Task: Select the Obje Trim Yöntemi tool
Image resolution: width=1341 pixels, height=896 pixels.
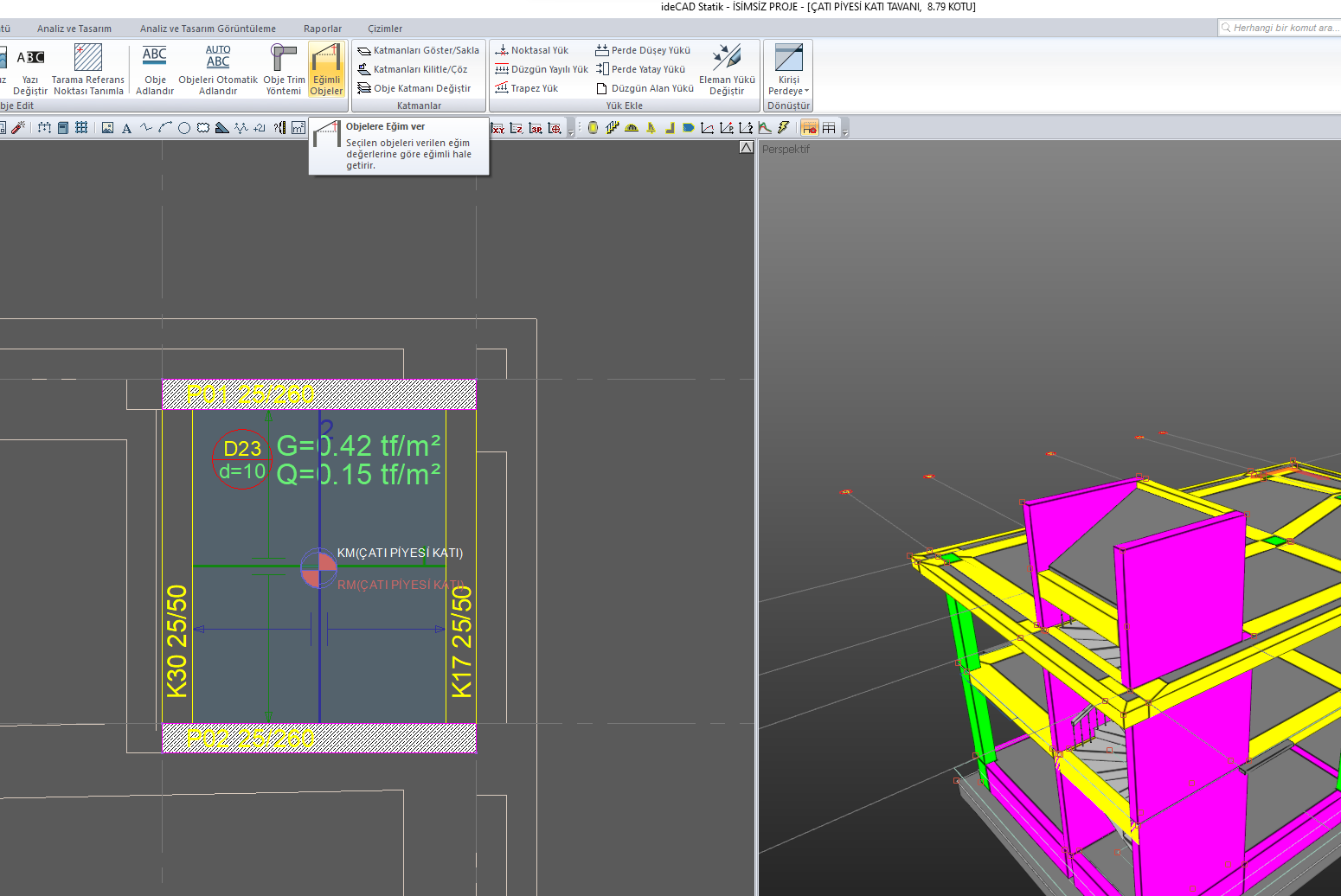Action: 284,69
